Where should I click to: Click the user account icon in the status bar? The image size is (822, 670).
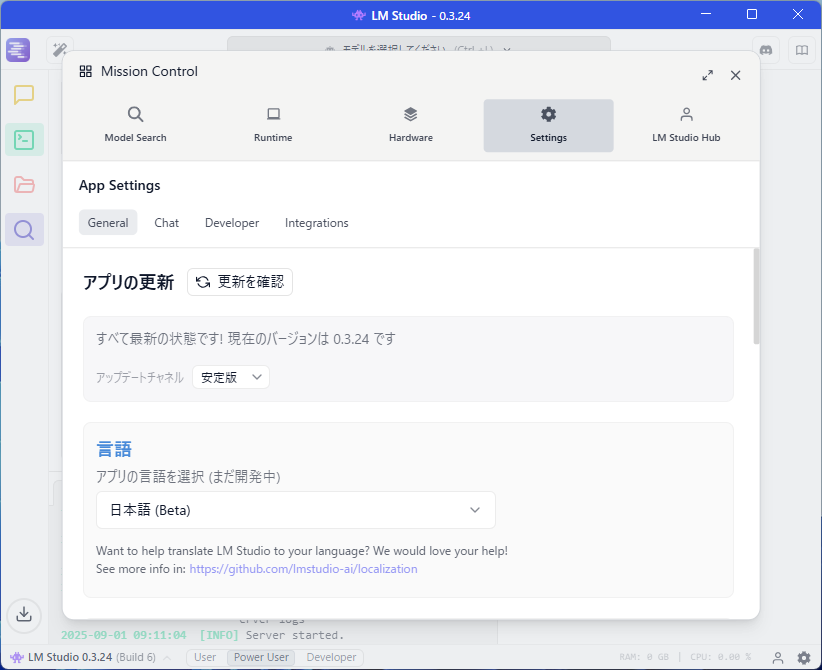pos(778,657)
